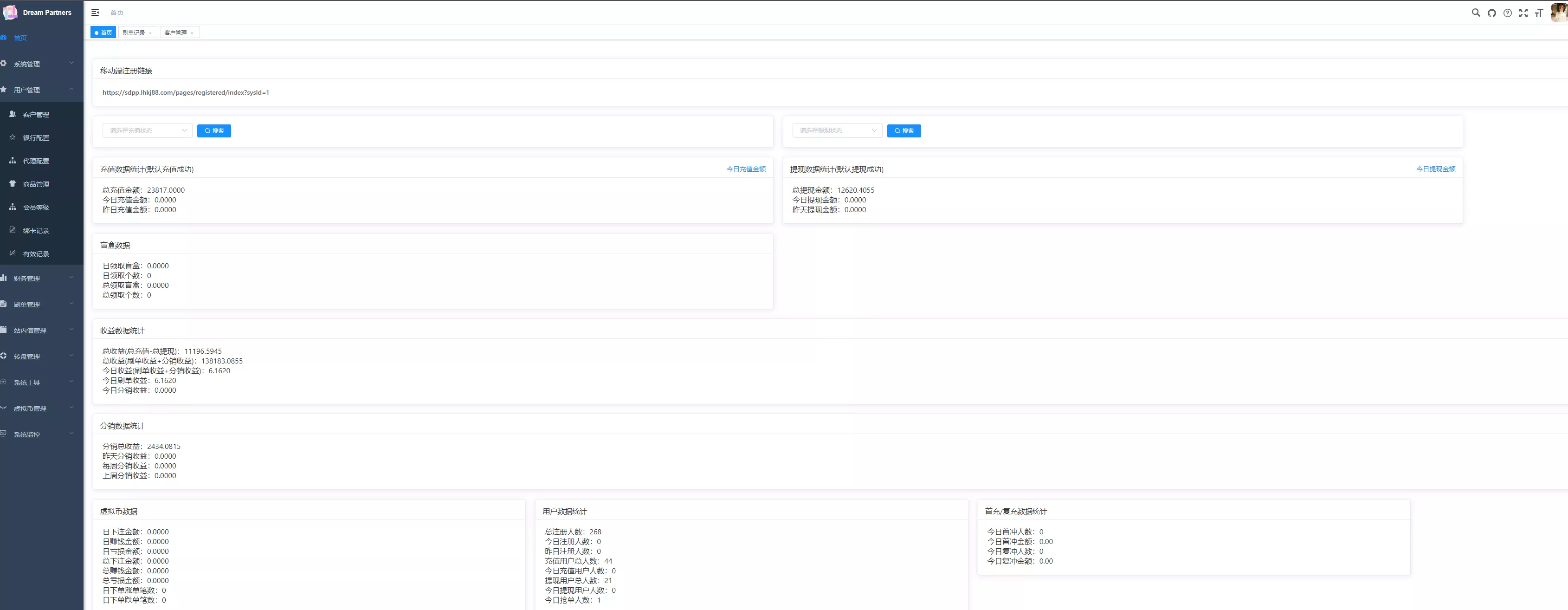Collapse sidebar using the hamburger icon
Image resolution: width=1568 pixels, height=610 pixels.
(95, 12)
